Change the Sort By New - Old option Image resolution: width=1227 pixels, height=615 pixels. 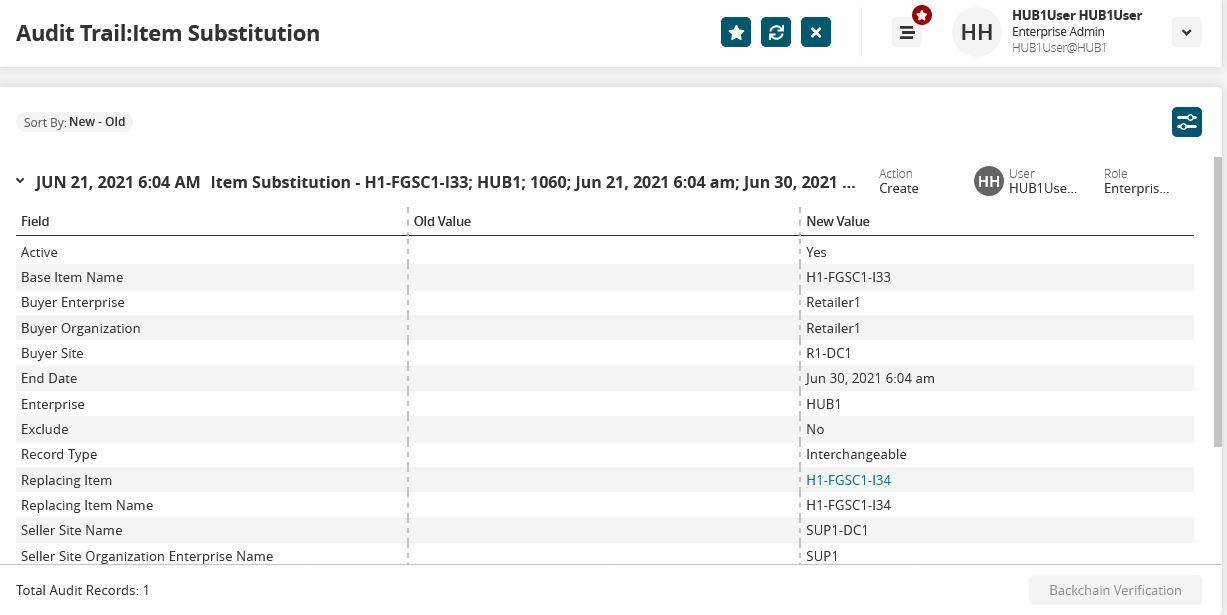point(75,122)
